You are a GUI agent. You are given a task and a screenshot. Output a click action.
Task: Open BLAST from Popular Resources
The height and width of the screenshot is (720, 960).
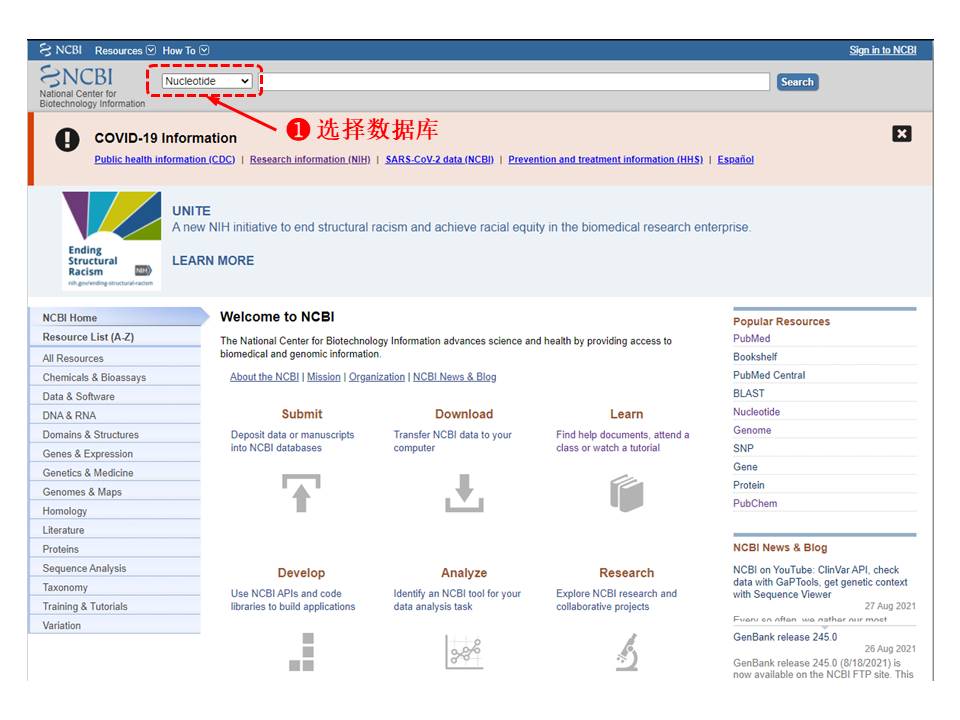coord(748,393)
